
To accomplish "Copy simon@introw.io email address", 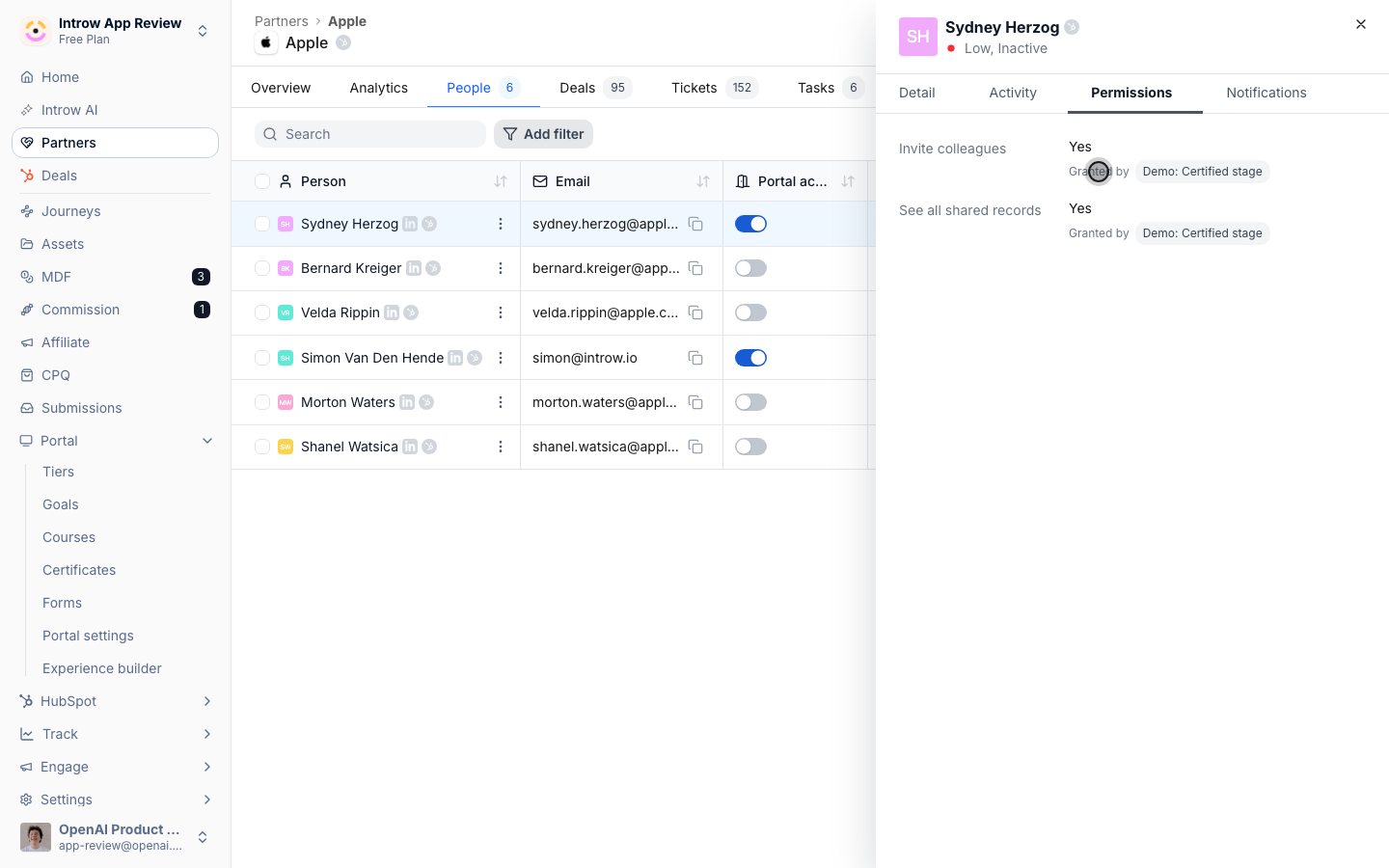I will click(x=695, y=358).
